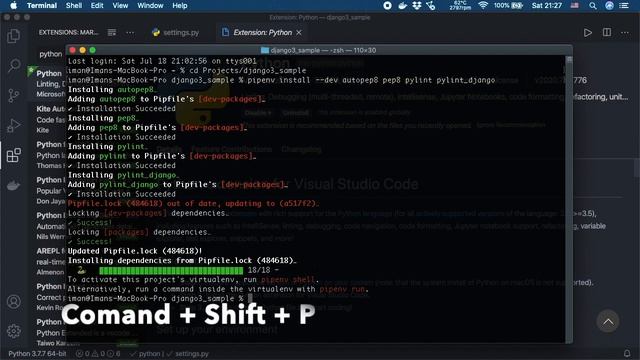Open the Notification Center list icon
Screen dimensions: 640x360
tap(624, 5)
